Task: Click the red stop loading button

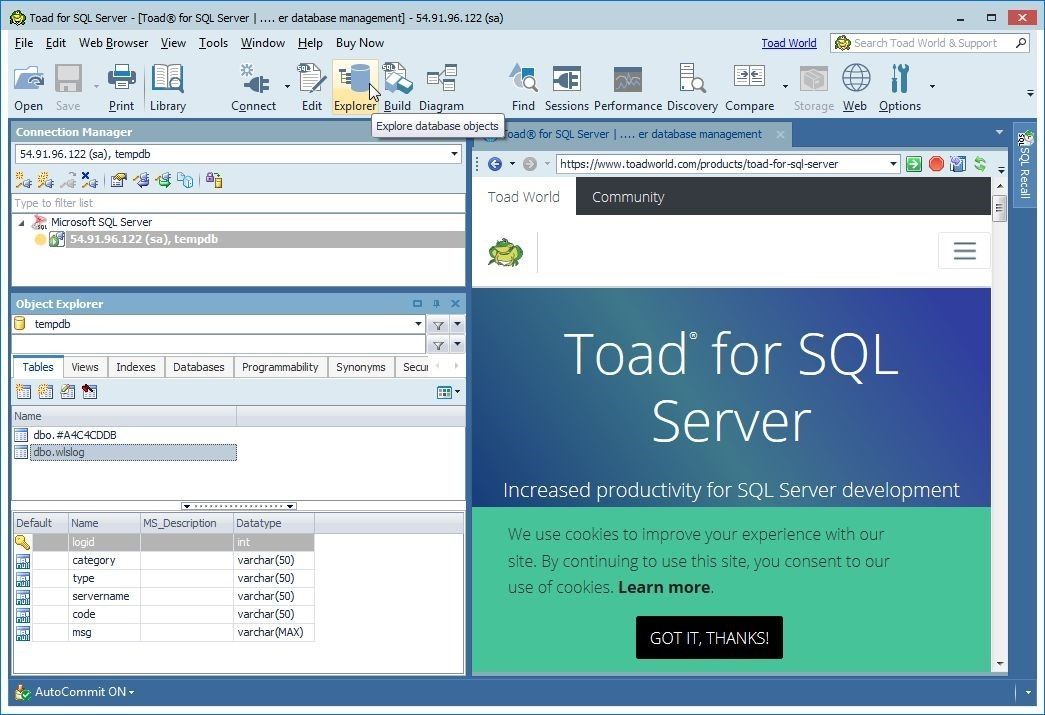Action: pos(936,164)
